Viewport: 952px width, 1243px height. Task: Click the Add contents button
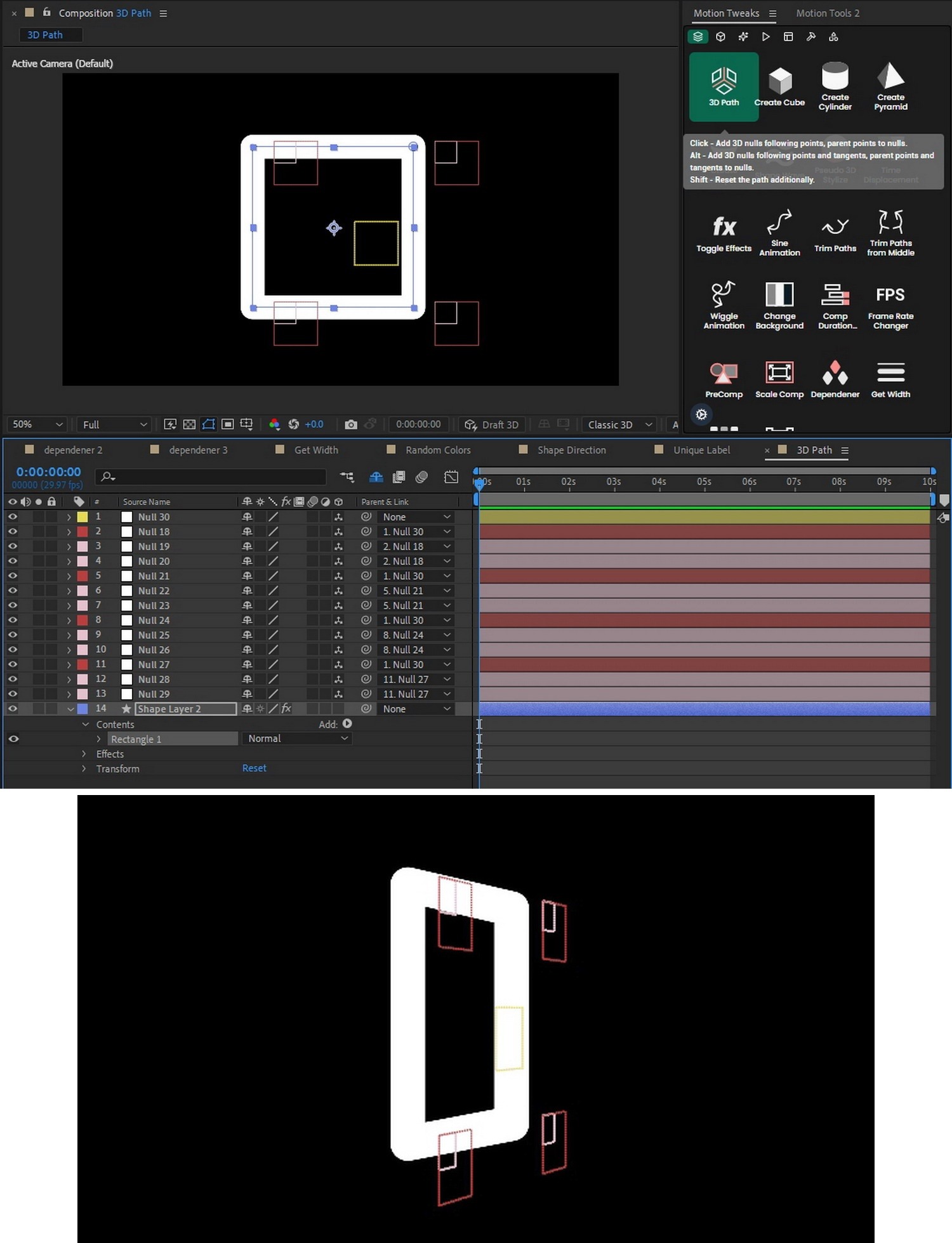point(347,723)
